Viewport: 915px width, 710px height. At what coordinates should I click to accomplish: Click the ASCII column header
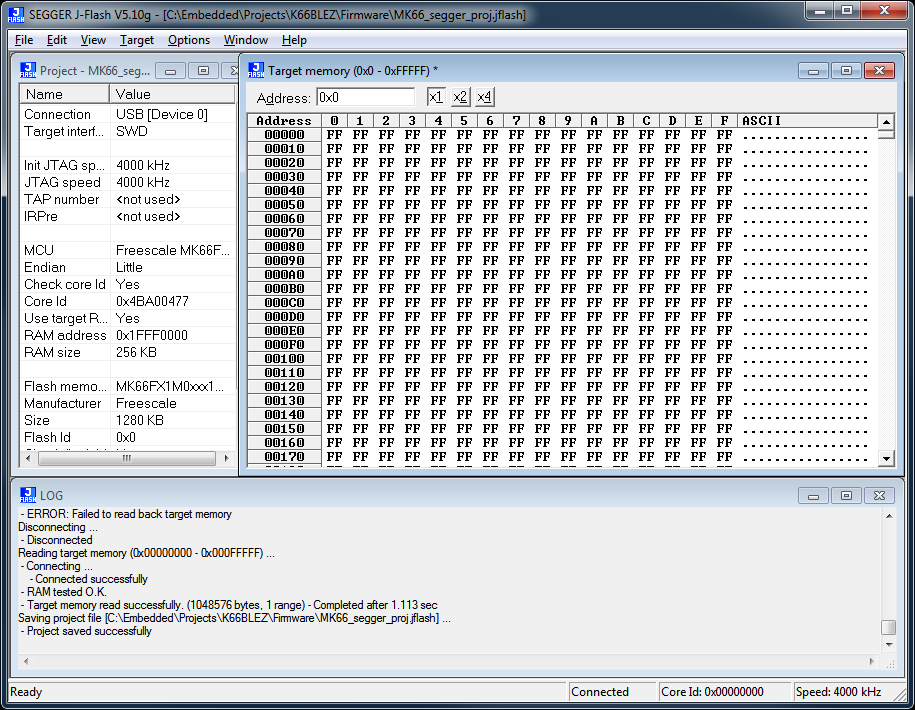[x=808, y=121]
